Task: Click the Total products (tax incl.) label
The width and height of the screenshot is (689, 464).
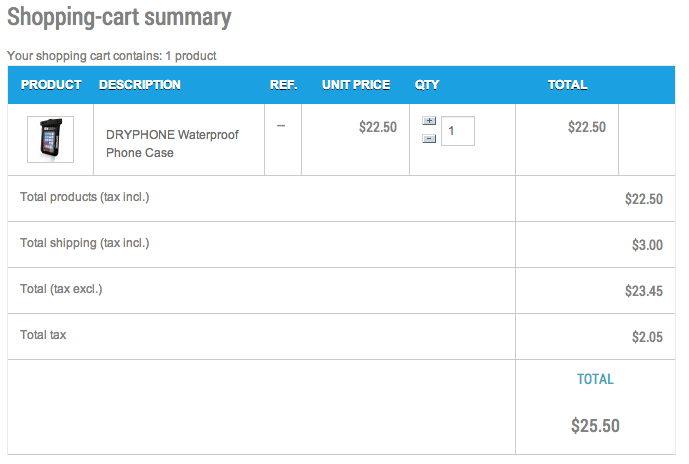Action: 85,197
